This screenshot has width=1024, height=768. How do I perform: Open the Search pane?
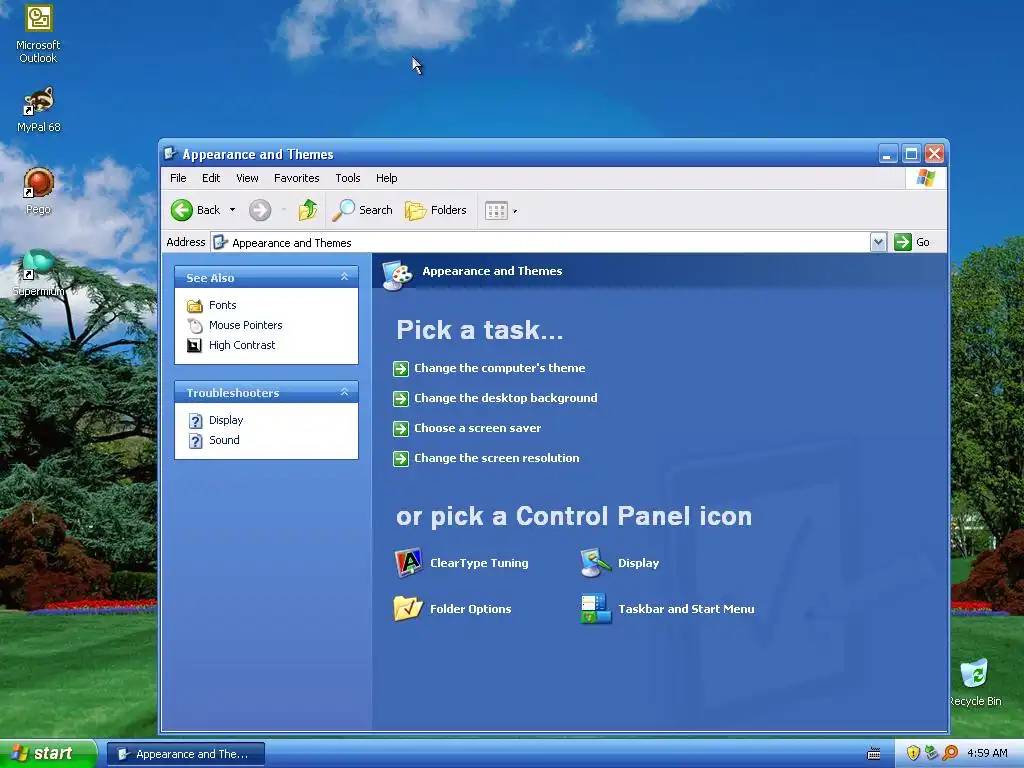[362, 210]
